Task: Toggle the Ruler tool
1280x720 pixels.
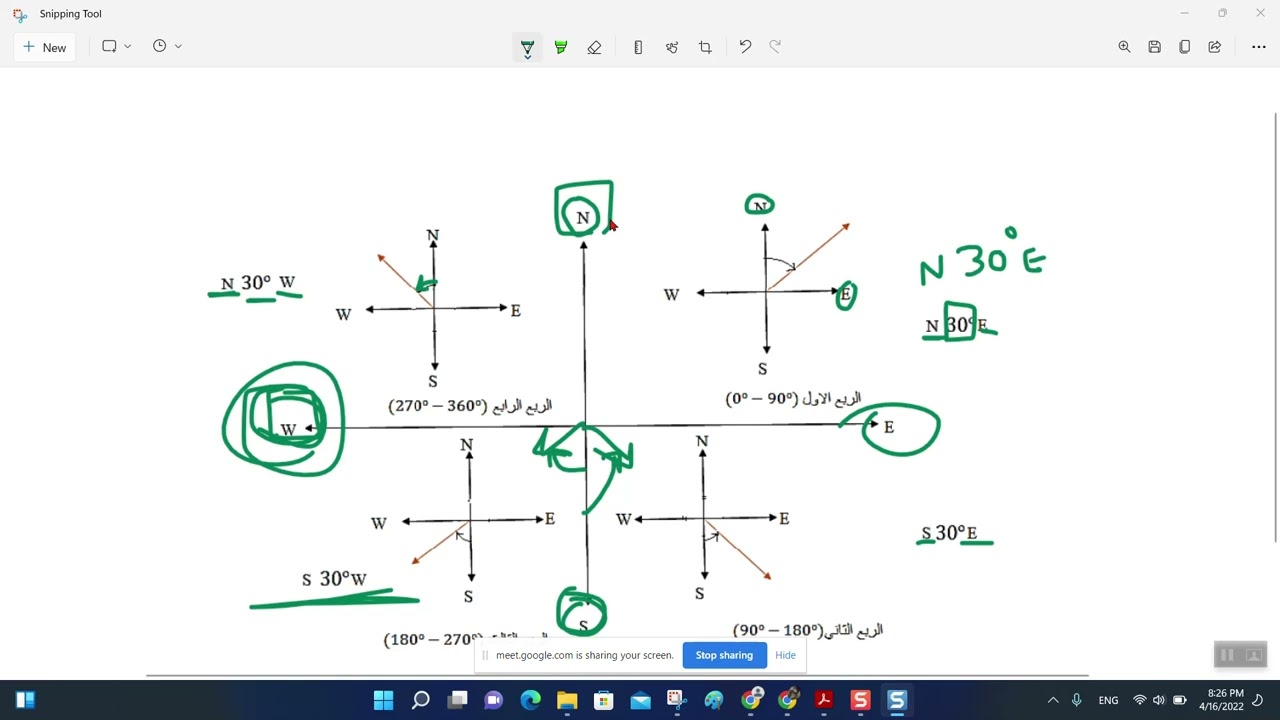Action: point(638,47)
